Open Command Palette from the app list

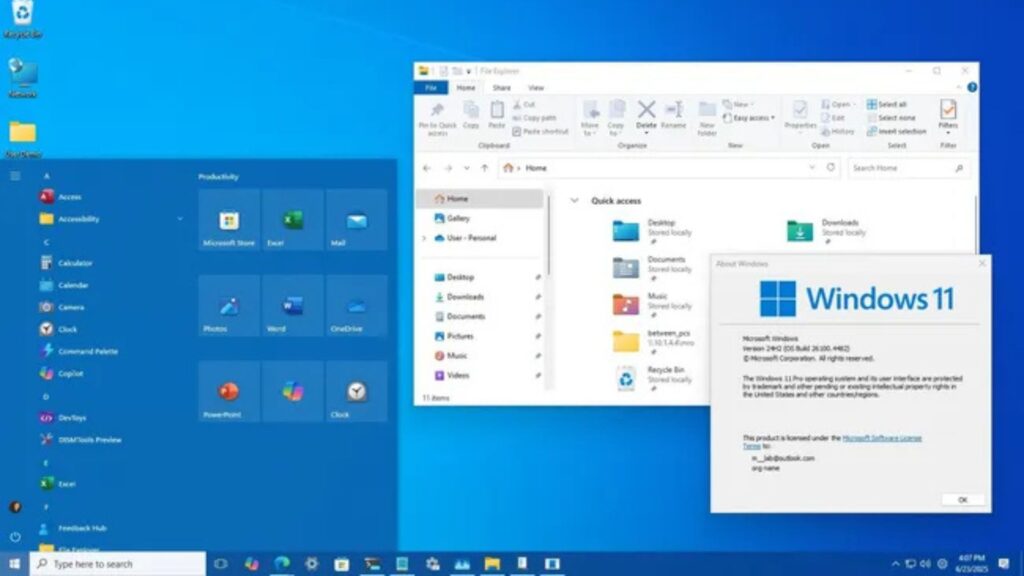(x=87, y=351)
